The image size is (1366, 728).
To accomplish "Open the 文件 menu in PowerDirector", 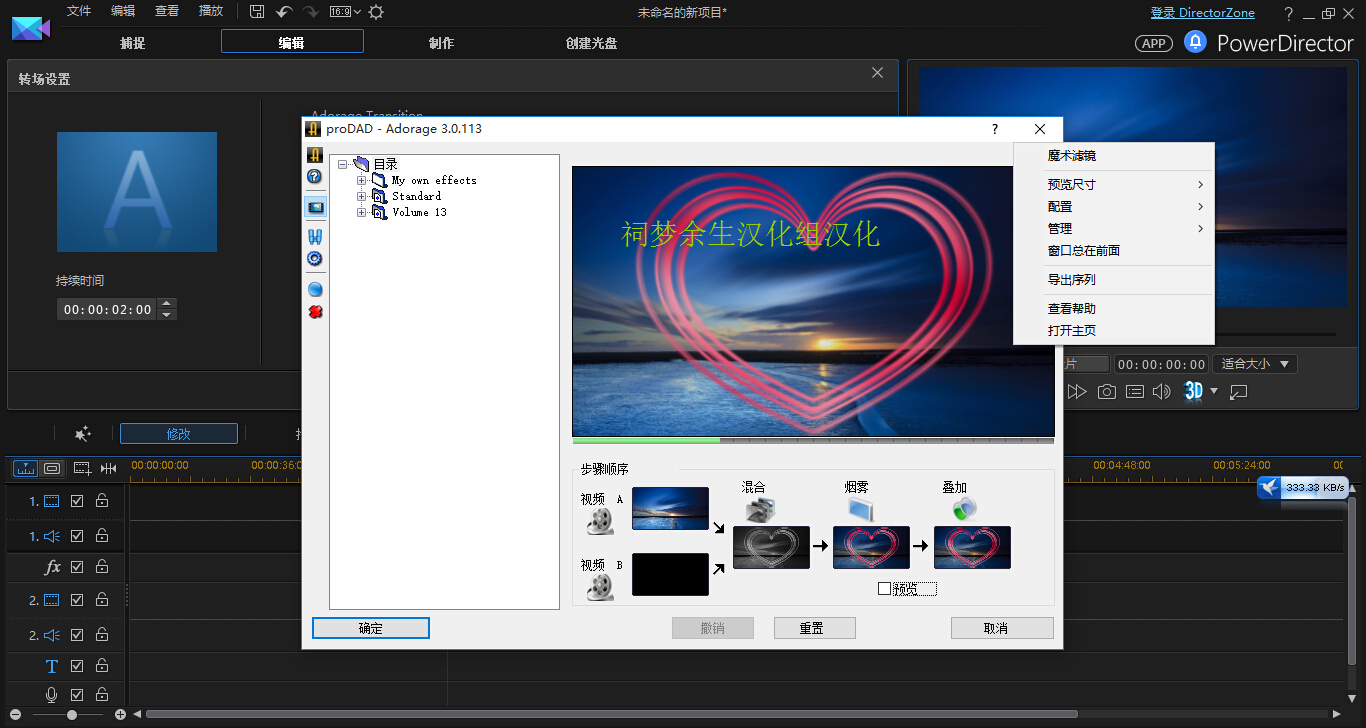I will click(x=78, y=11).
